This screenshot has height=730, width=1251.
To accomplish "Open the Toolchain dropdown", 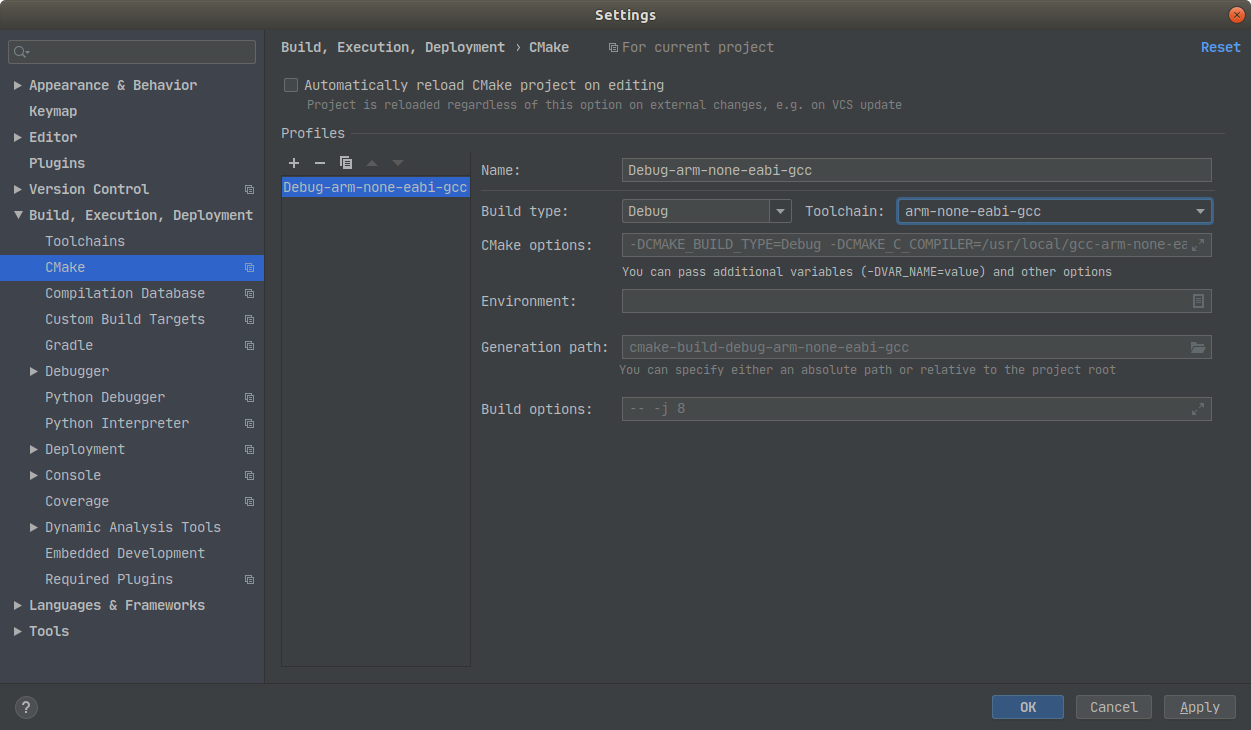I will [1200, 211].
